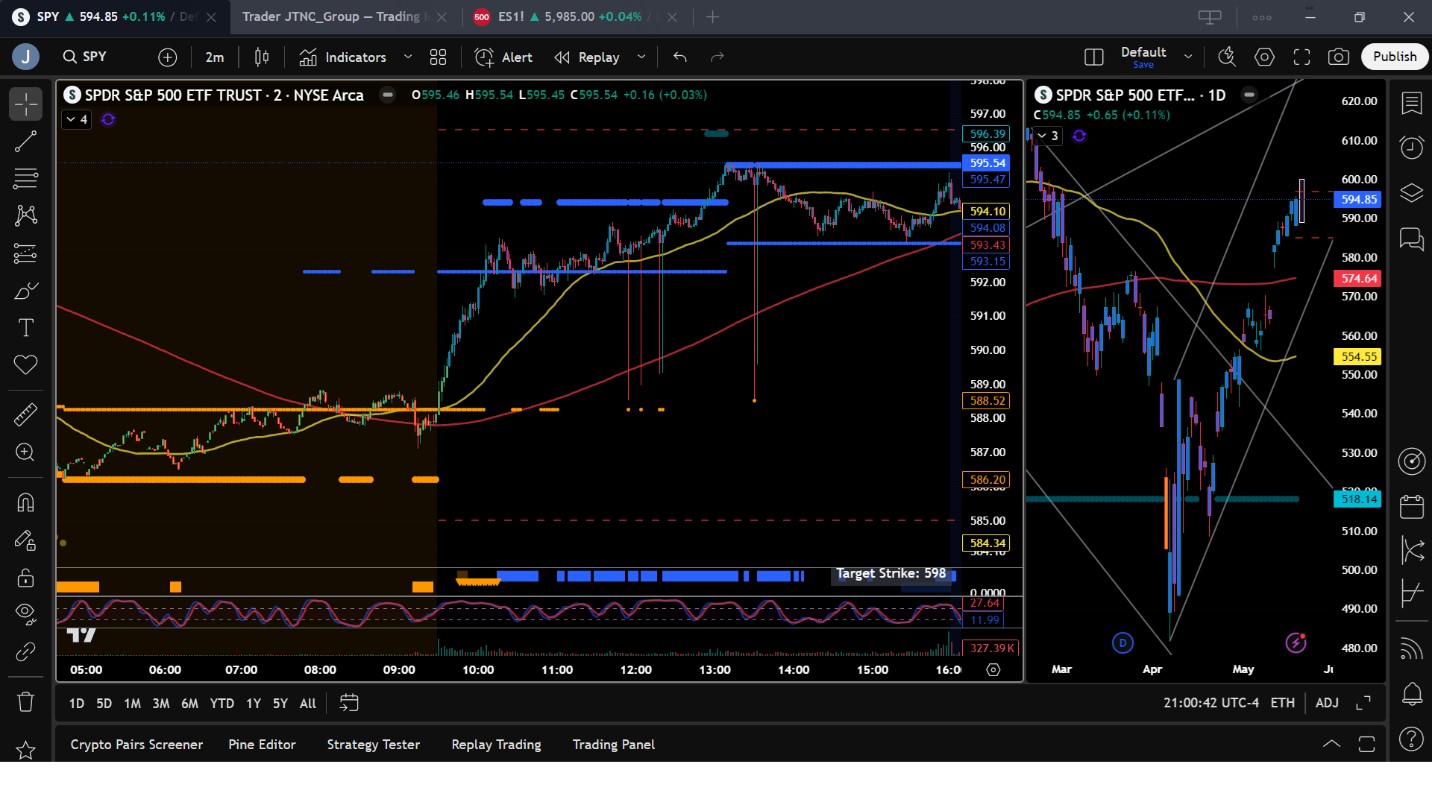
Task: Toggle stay in drawing mode
Action: point(26,540)
